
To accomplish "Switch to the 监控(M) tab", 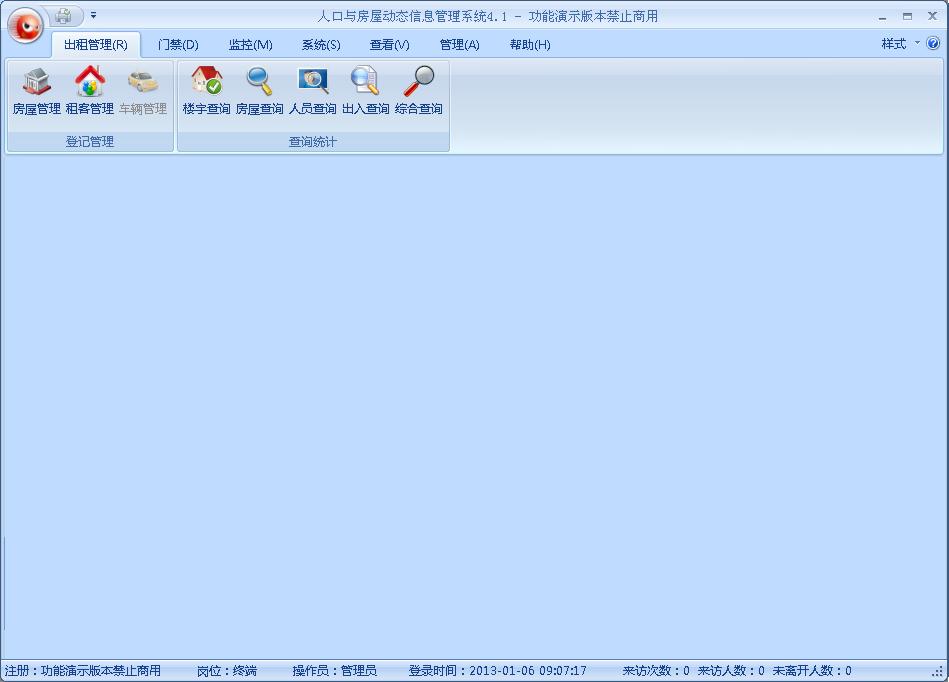I will point(251,45).
